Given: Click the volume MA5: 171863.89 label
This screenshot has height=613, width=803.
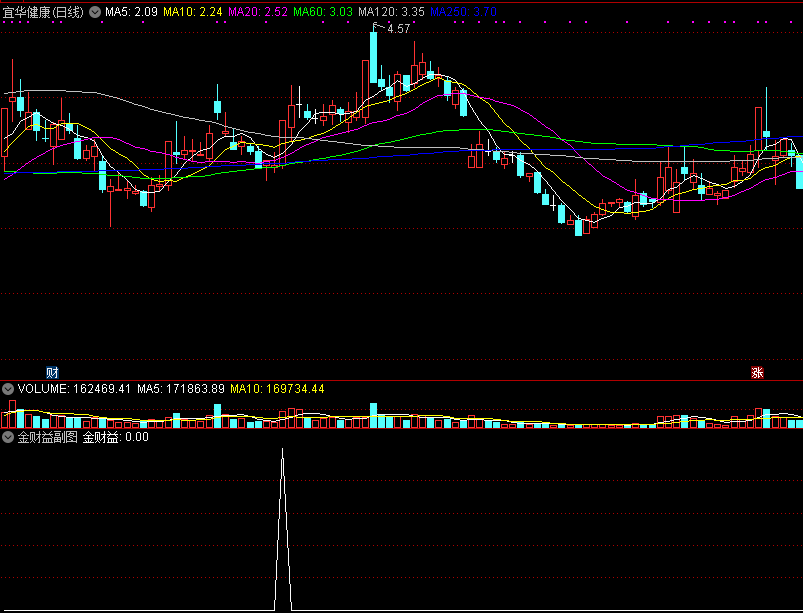Looking at the screenshot, I should (181, 389).
